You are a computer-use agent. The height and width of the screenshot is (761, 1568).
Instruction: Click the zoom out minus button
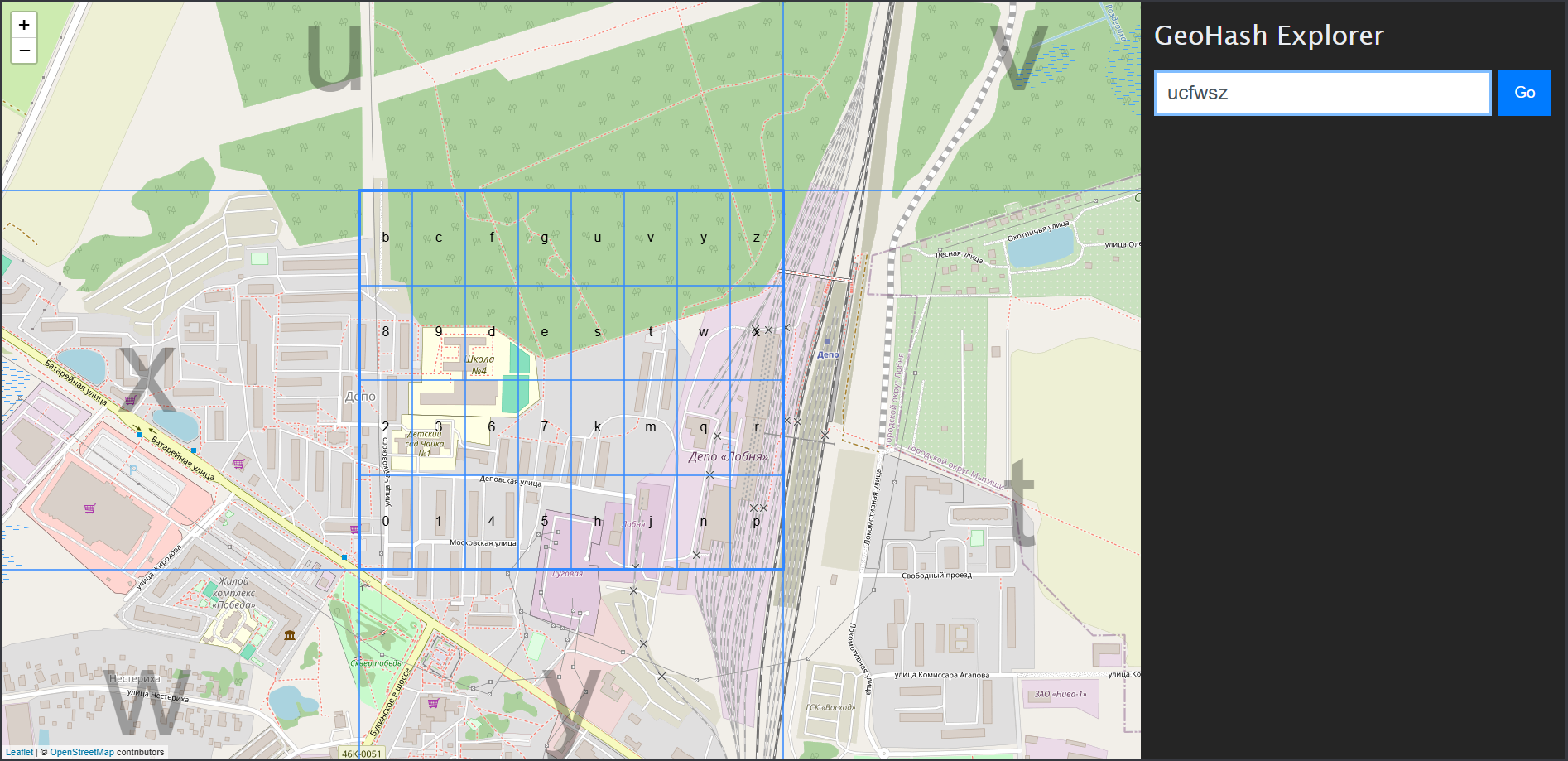pyautogui.click(x=24, y=51)
